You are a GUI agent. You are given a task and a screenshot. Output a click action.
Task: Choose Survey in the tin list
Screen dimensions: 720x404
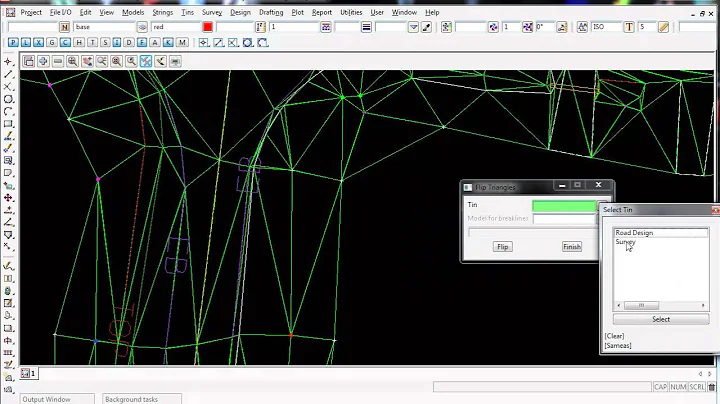pos(625,241)
